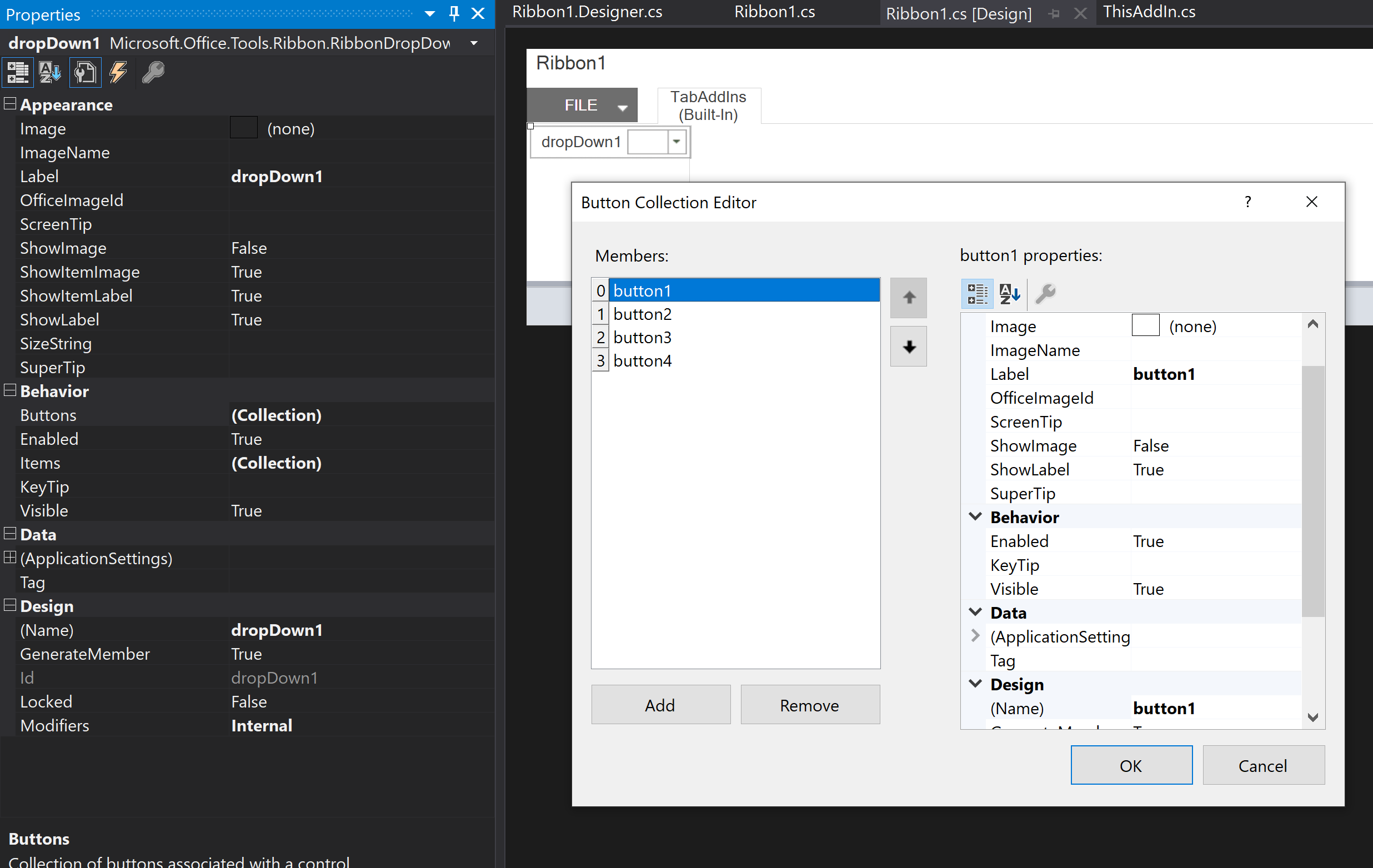Cancel the Button Collection Editor

[x=1264, y=765]
